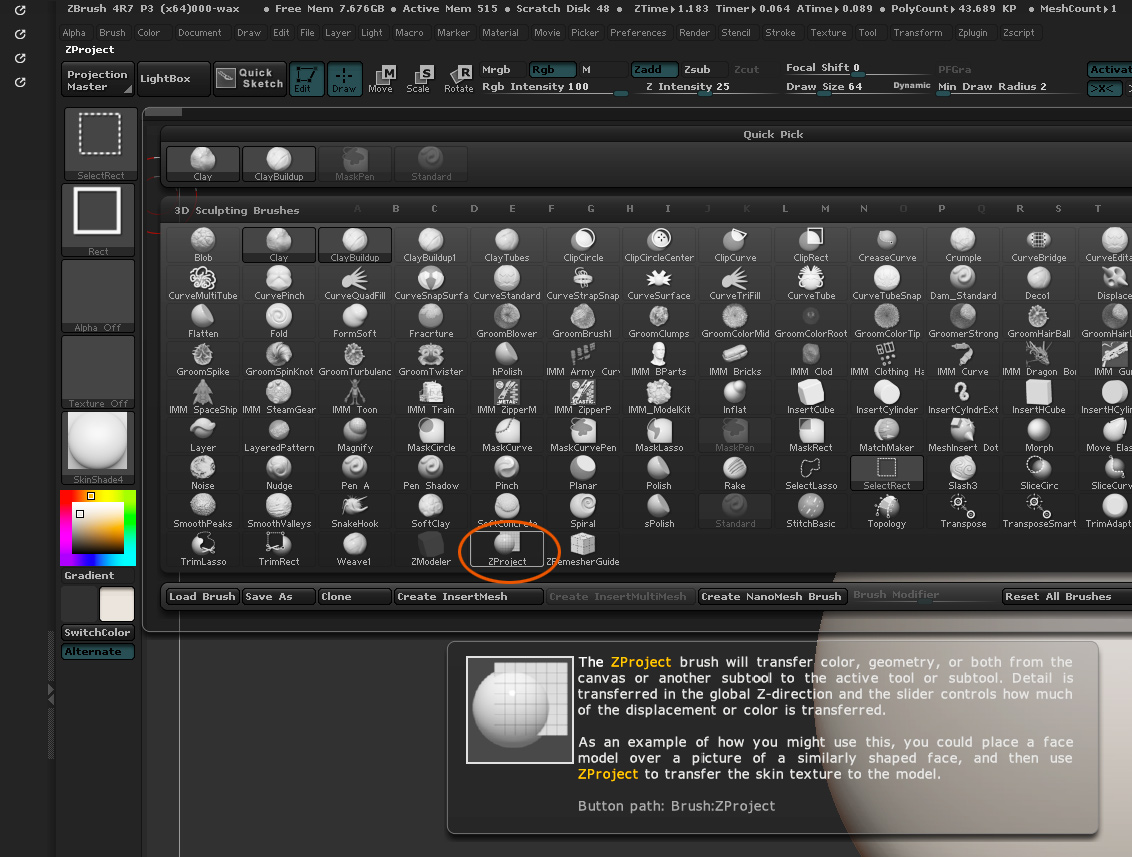Select the TrimLasso brush
The image size is (1132, 857).
203,549
